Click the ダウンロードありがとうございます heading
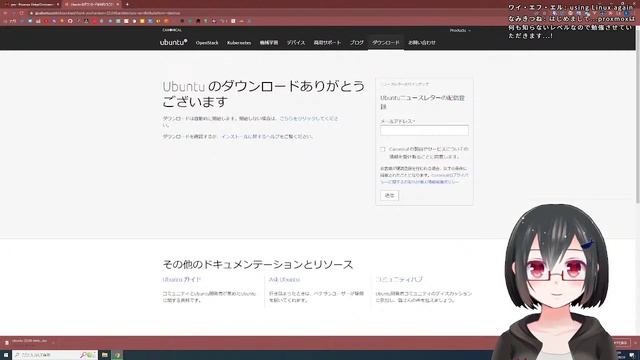The width and height of the screenshot is (640, 360). pyautogui.click(x=264, y=94)
